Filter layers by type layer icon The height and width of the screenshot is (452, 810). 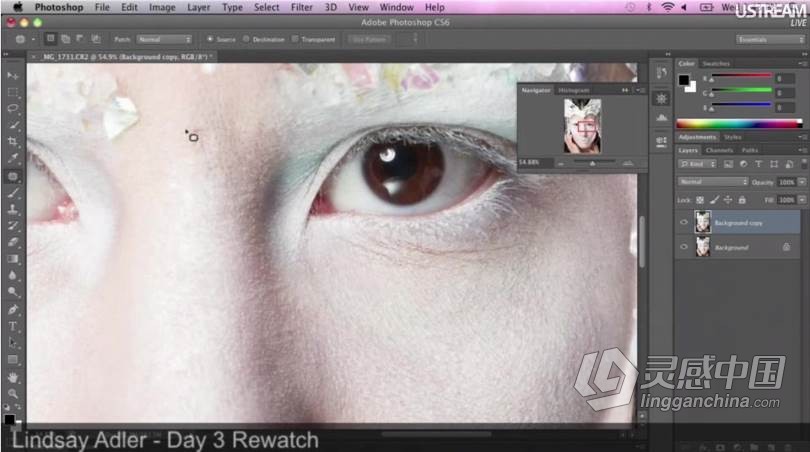coord(758,164)
